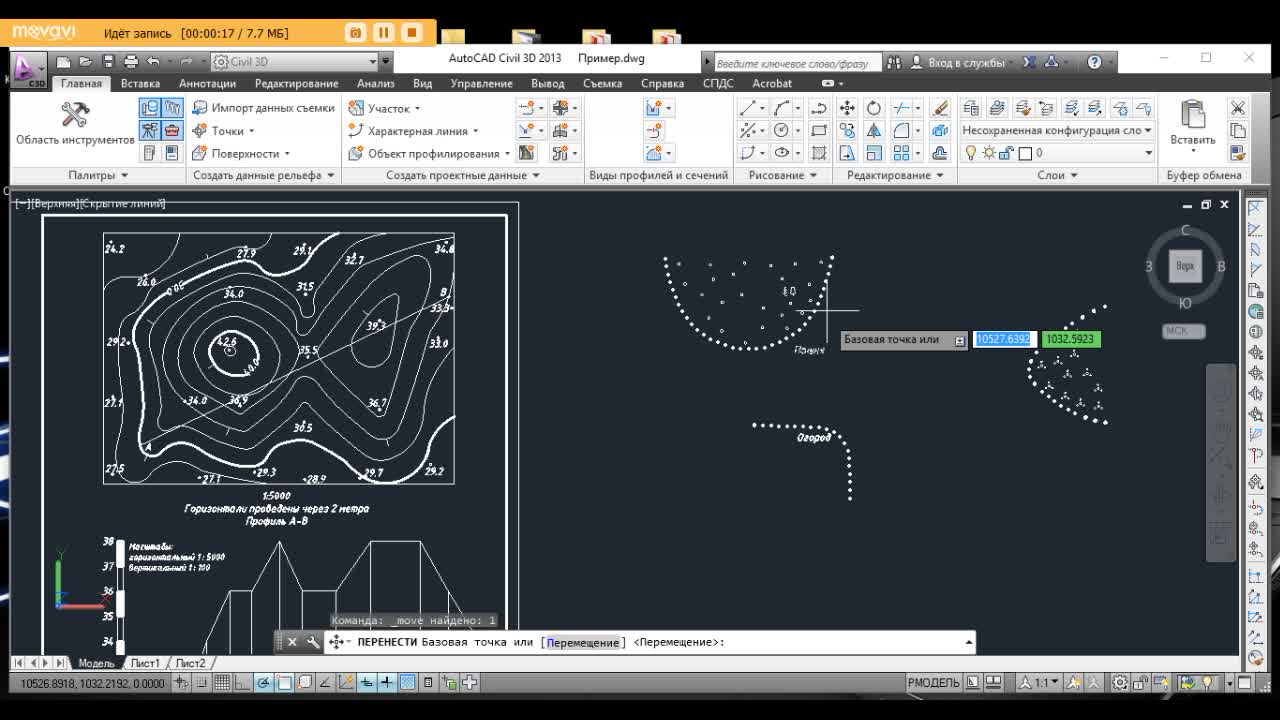1280x720 pixels.
Task: Click the Scale tool icon
Action: click(874, 153)
